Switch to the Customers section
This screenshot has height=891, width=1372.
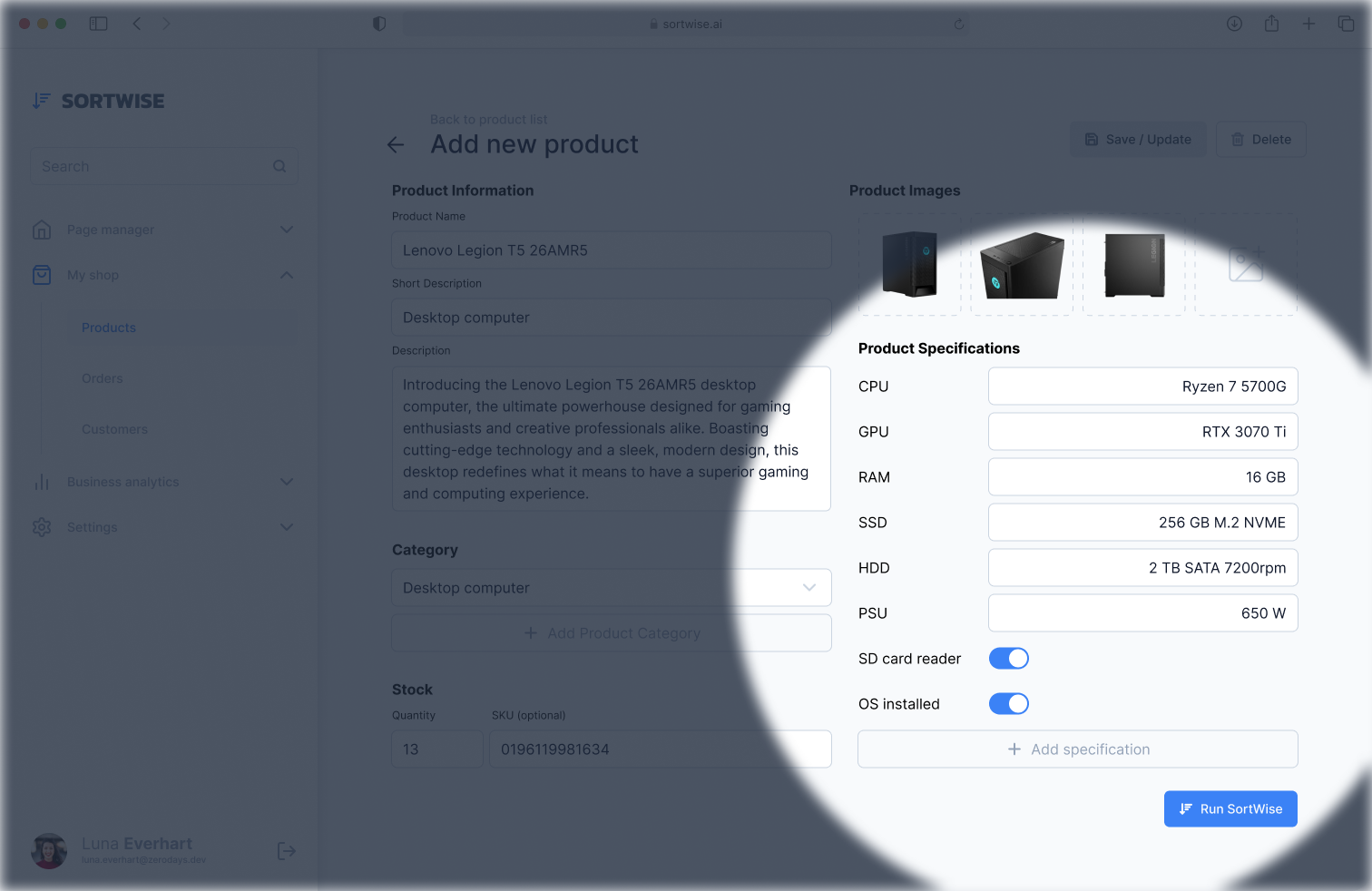pyautogui.click(x=114, y=429)
